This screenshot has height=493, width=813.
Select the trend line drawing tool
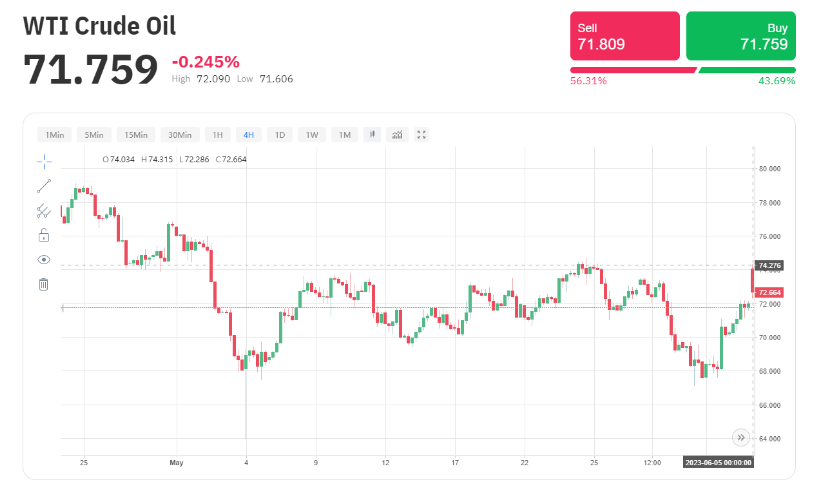click(x=44, y=185)
